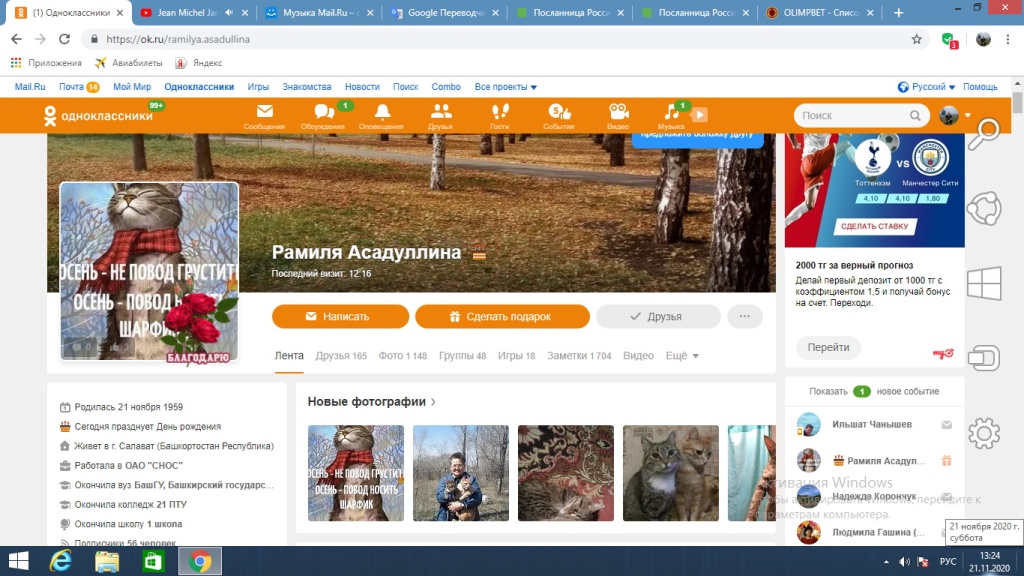Screen dimensions: 1024x576
Task: Open the three-dots more actions button
Action: coord(744,316)
